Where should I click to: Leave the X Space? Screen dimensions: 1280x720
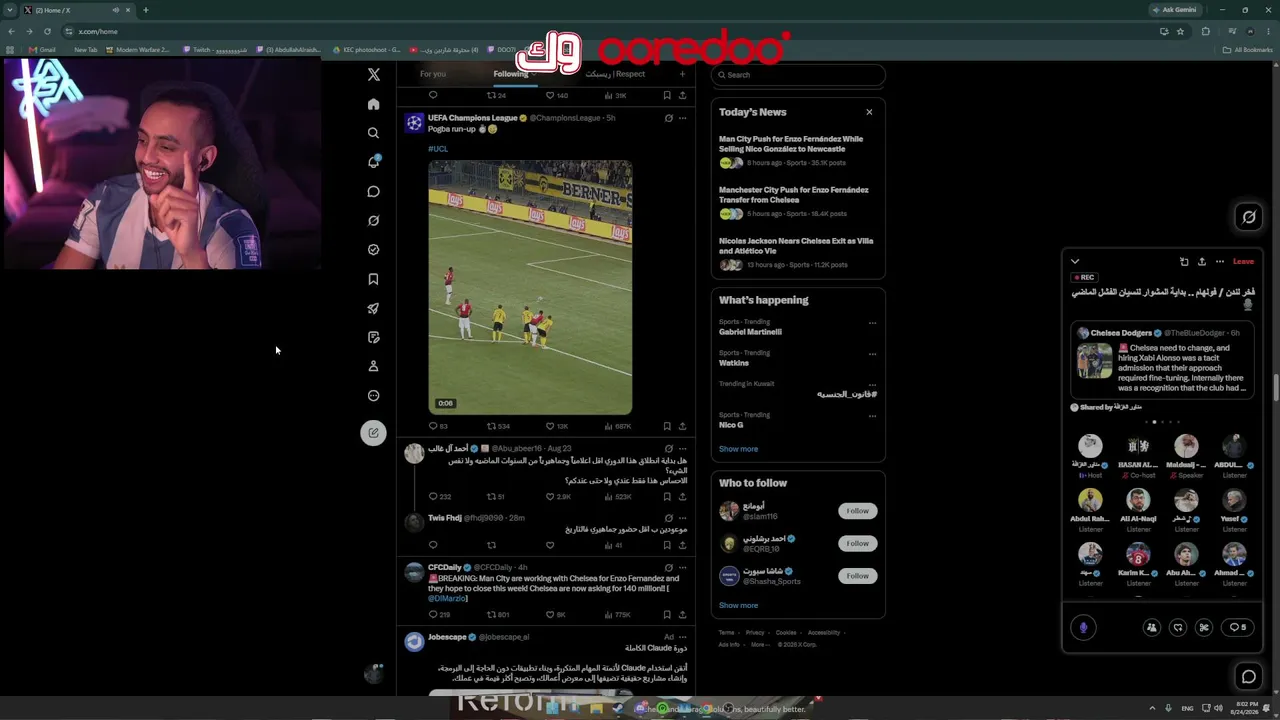[x=1243, y=262]
